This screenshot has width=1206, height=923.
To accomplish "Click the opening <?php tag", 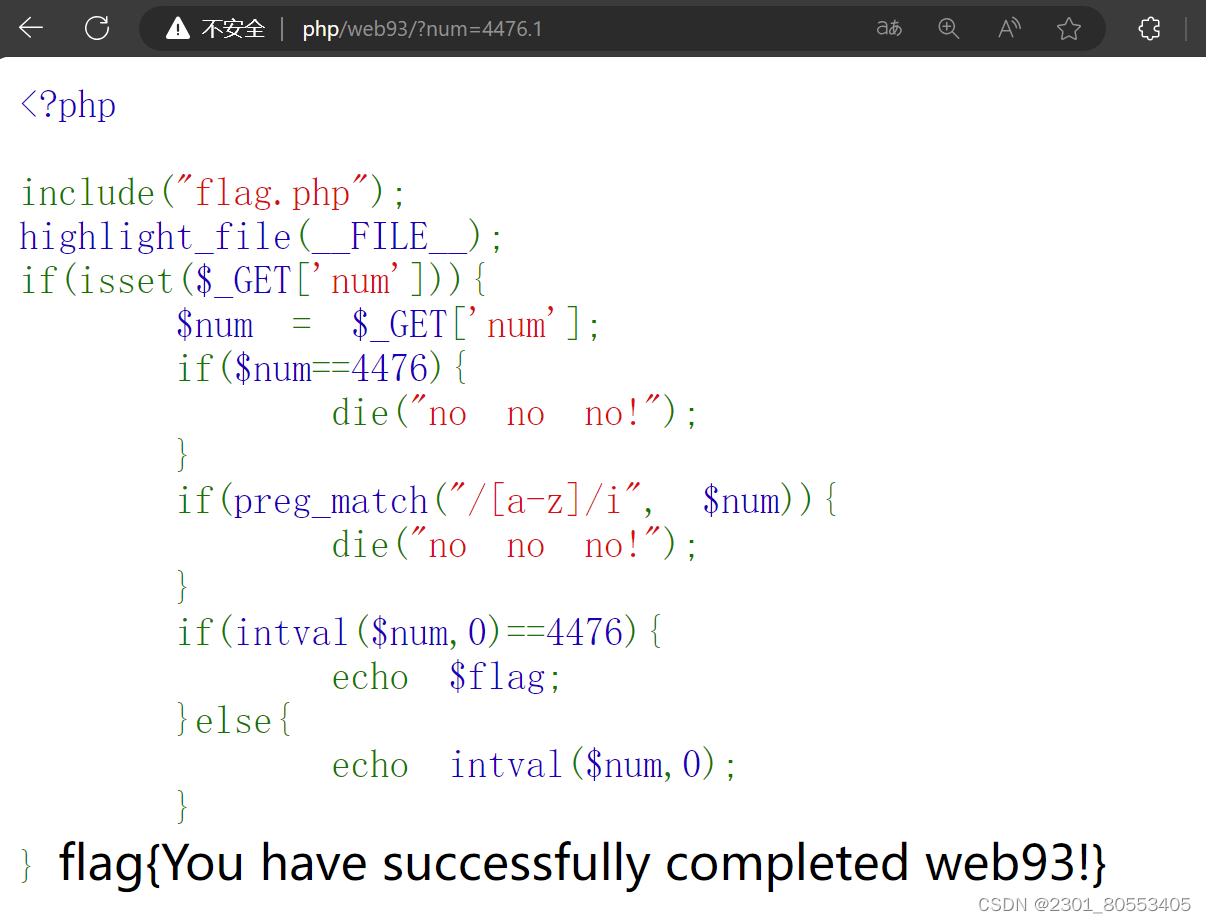I will coord(67,104).
